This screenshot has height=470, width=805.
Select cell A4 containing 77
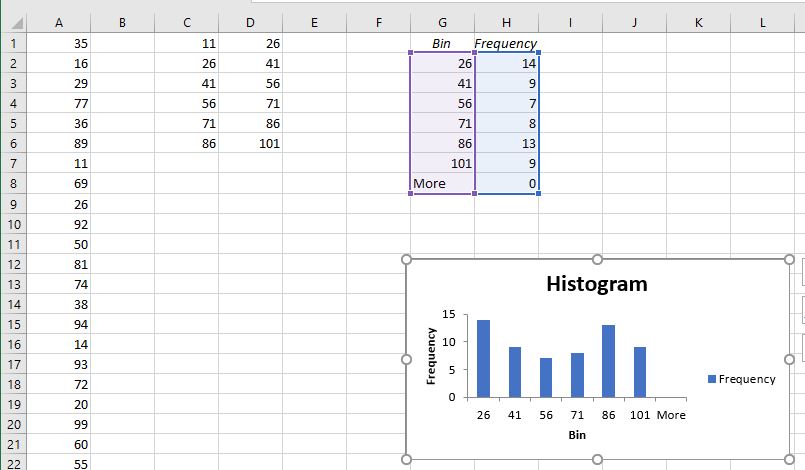point(59,103)
